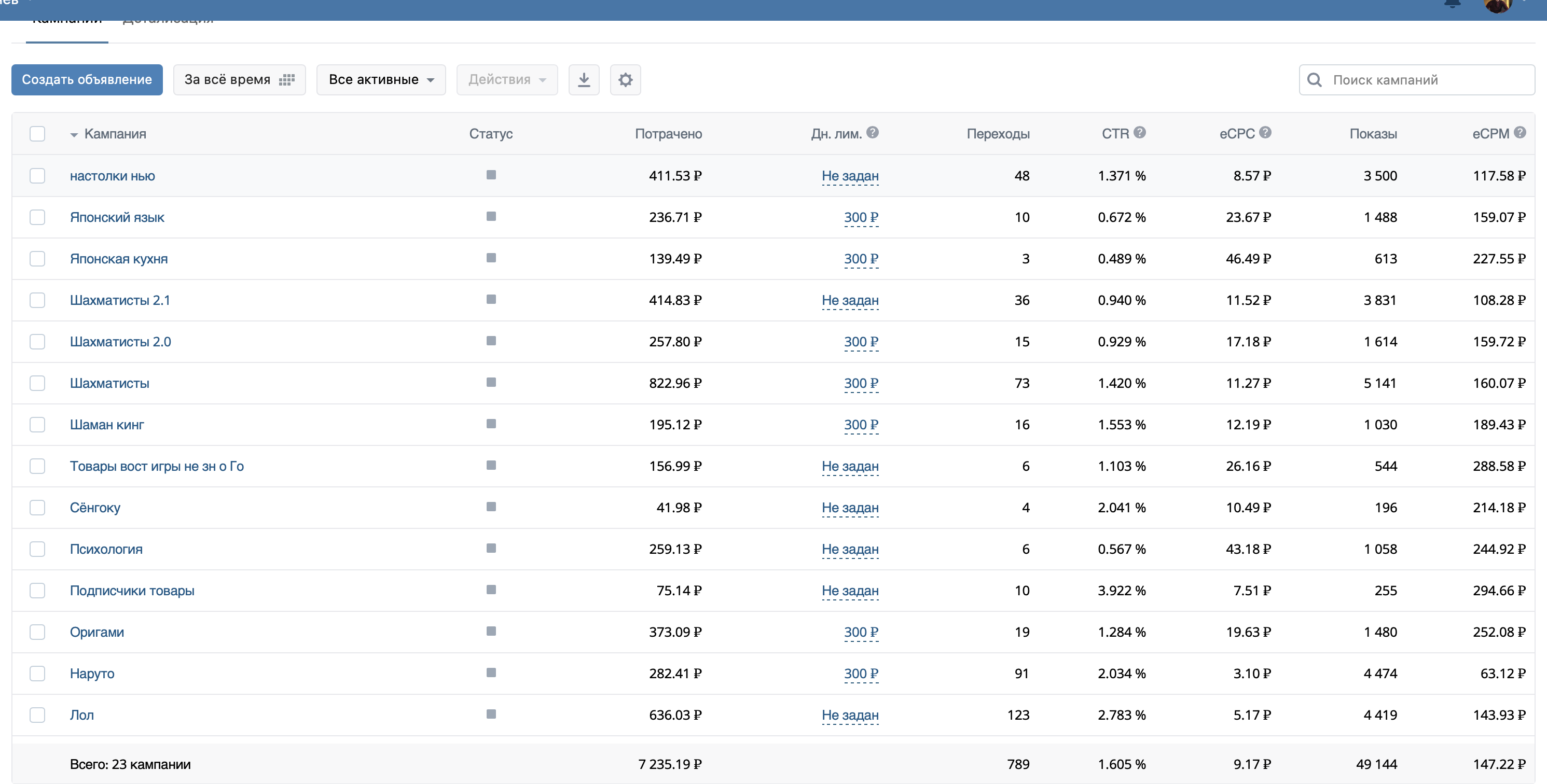Click Создать объявление button
Screen dimensions: 1547x784
tap(87, 80)
